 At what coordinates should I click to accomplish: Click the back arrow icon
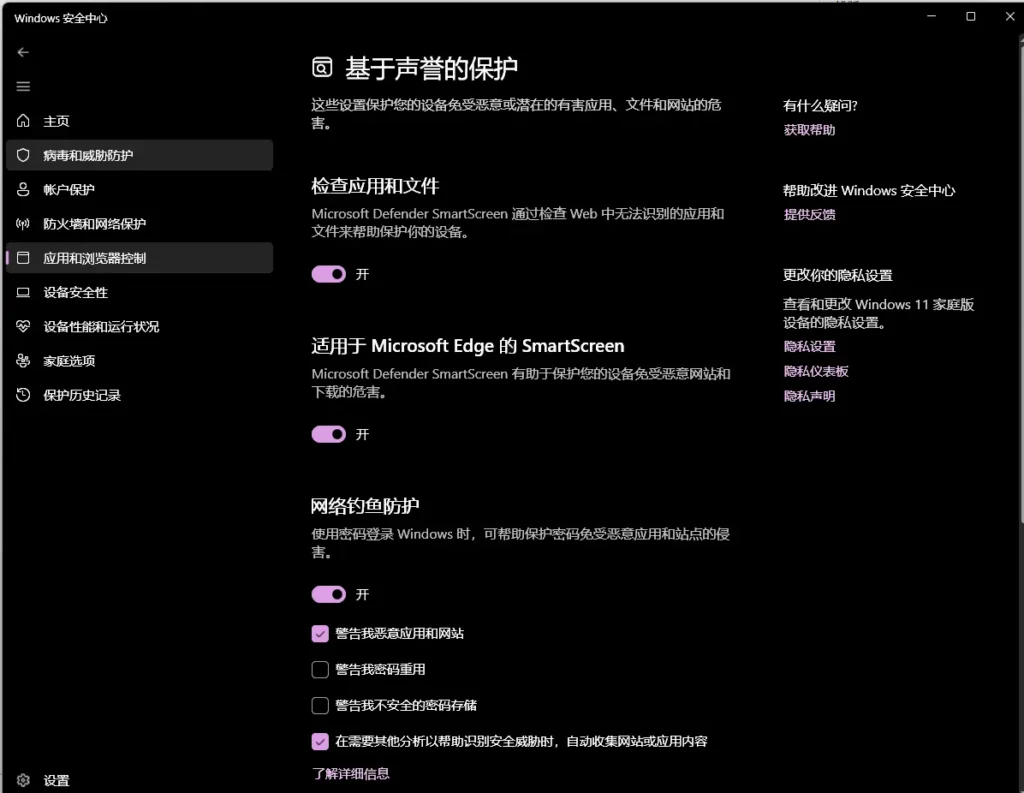[23, 52]
